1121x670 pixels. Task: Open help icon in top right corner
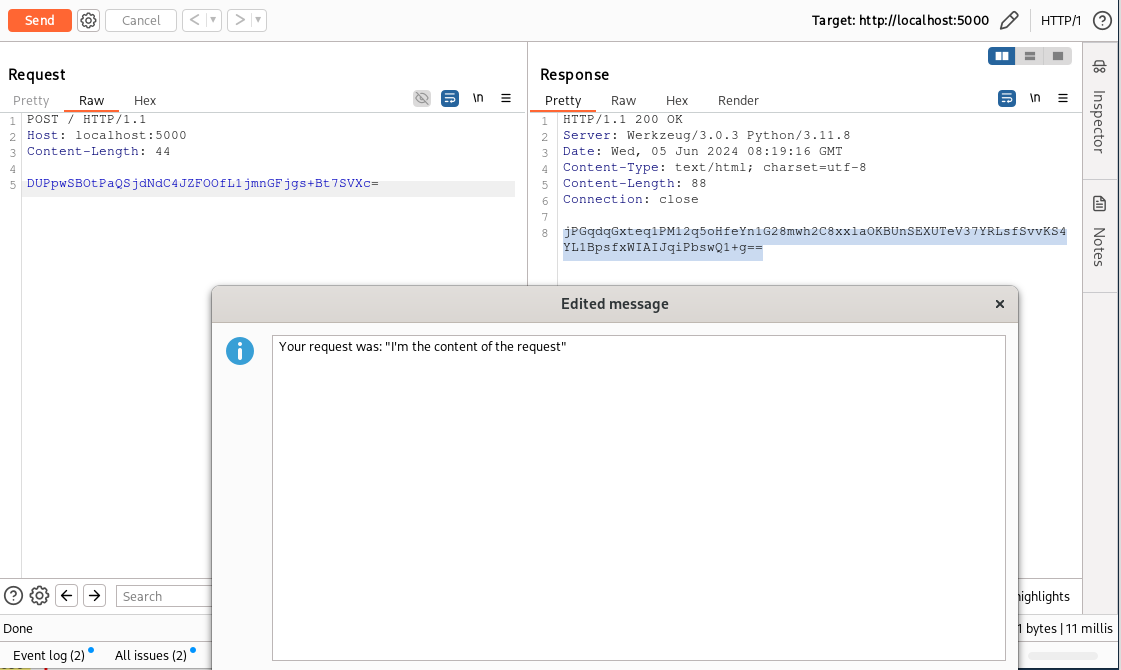pos(1102,20)
